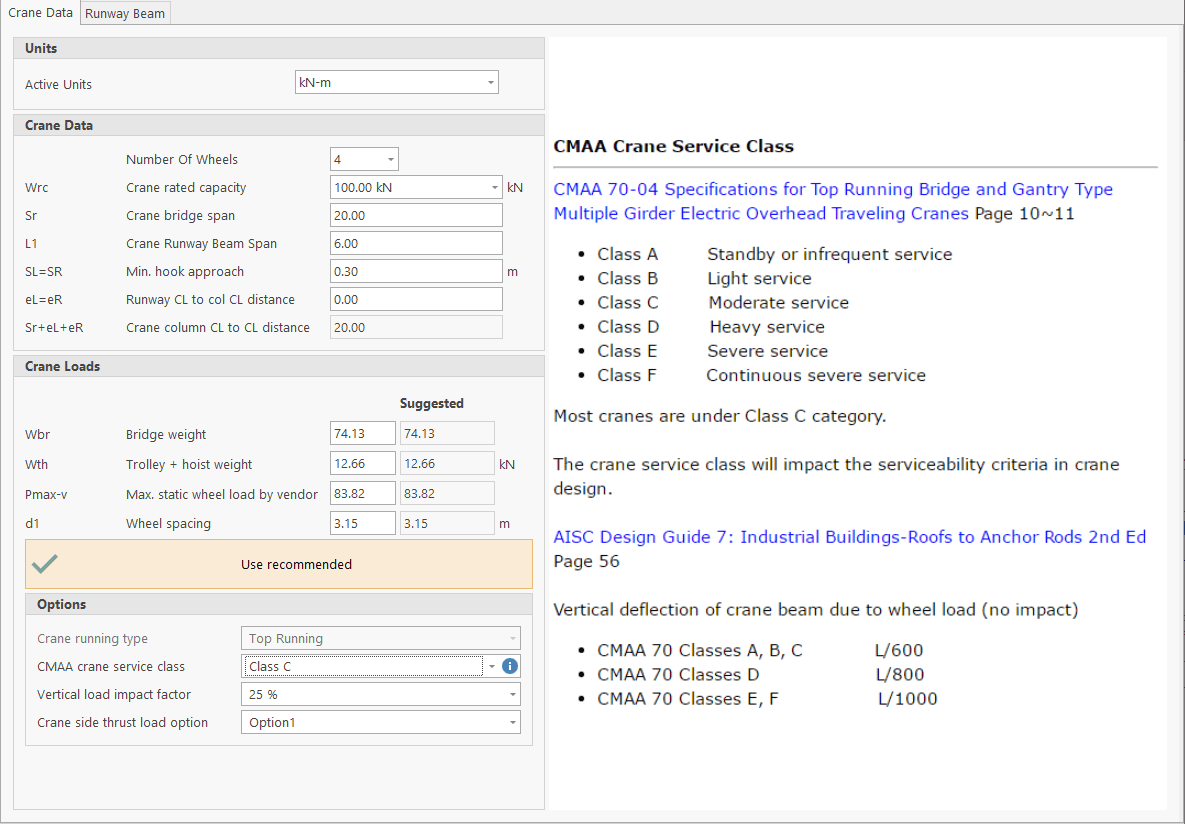Click the Runway CL to col CL distance field

(x=415, y=299)
